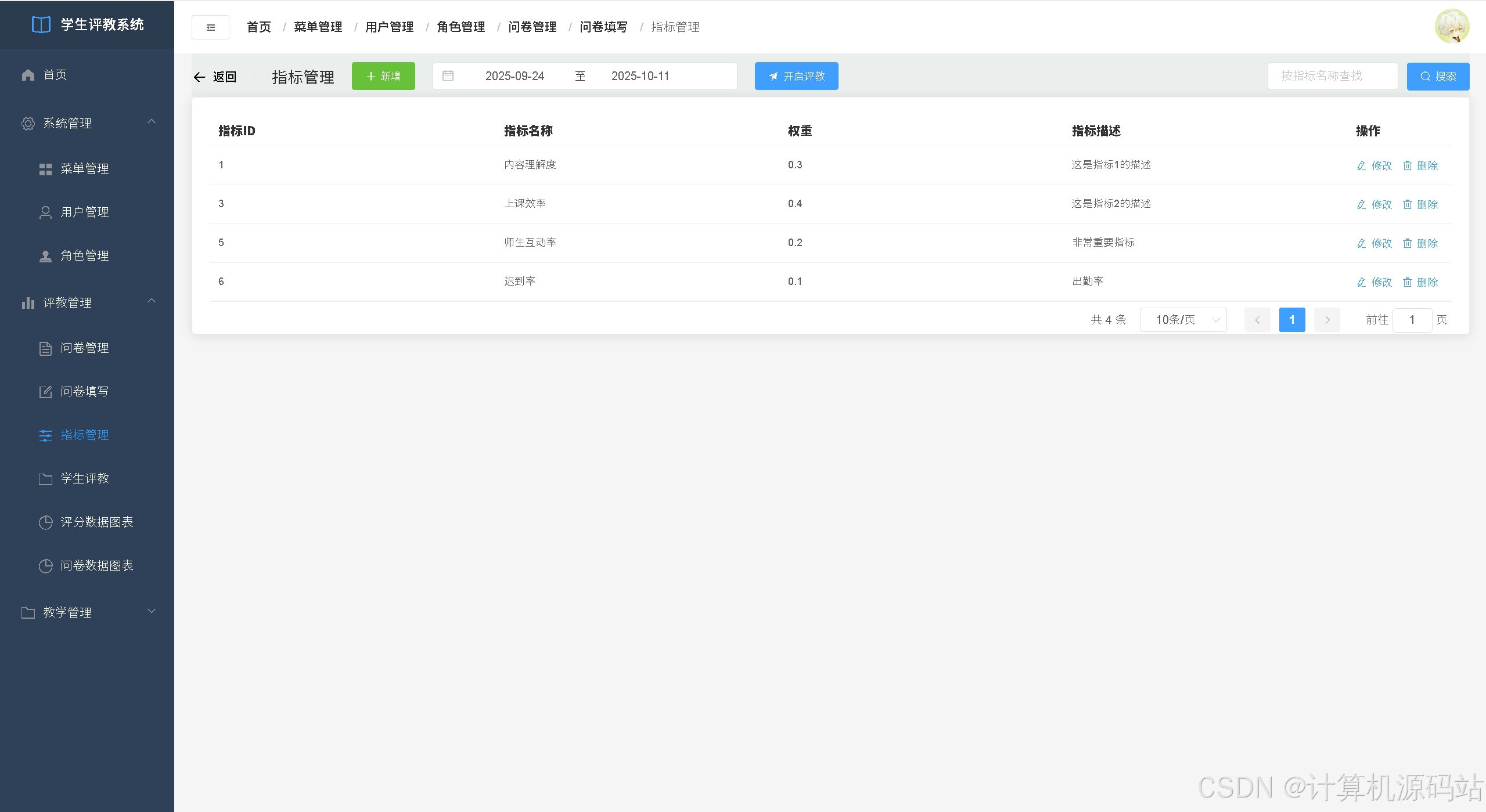Screen dimensions: 1486x812
Task: Click the 开启评教 button
Action: [x=796, y=76]
